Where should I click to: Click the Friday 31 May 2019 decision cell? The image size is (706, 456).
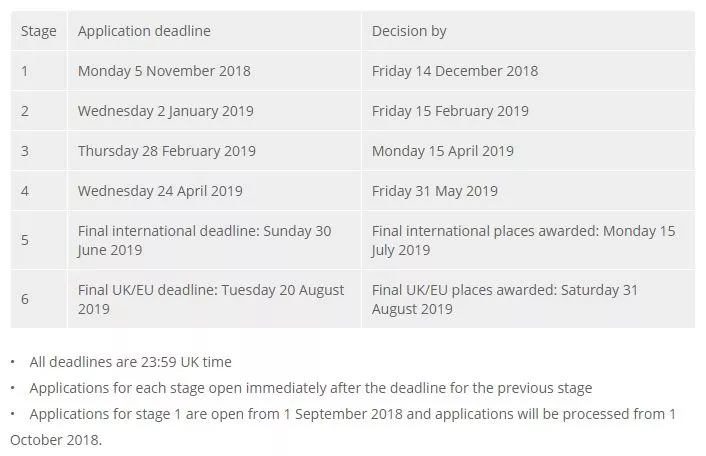tap(434, 191)
